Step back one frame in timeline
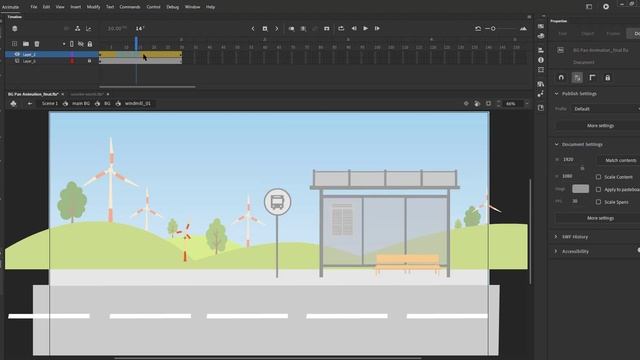This screenshot has height=360, width=640. point(354,29)
